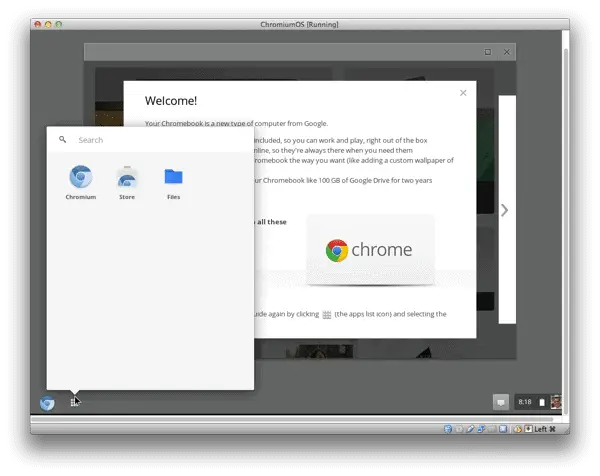Toggle the apps list grid icon on shelf

point(74,402)
